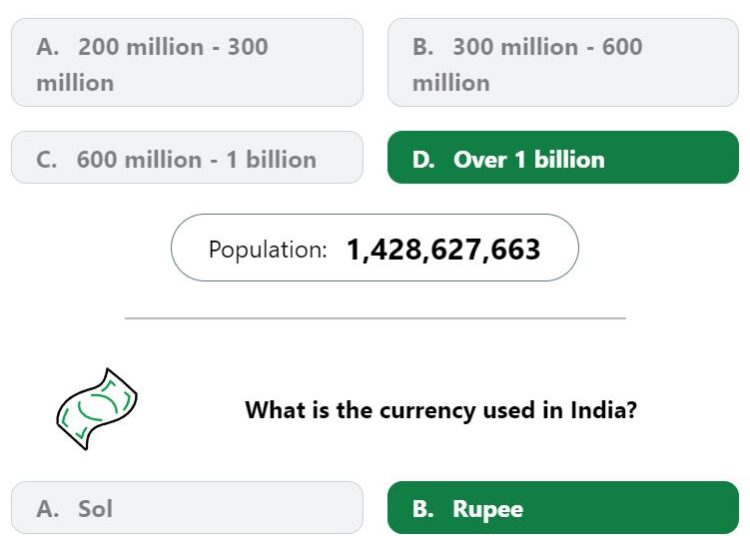Click the horizontal divider between questions
750x536 pixels.
375,318
